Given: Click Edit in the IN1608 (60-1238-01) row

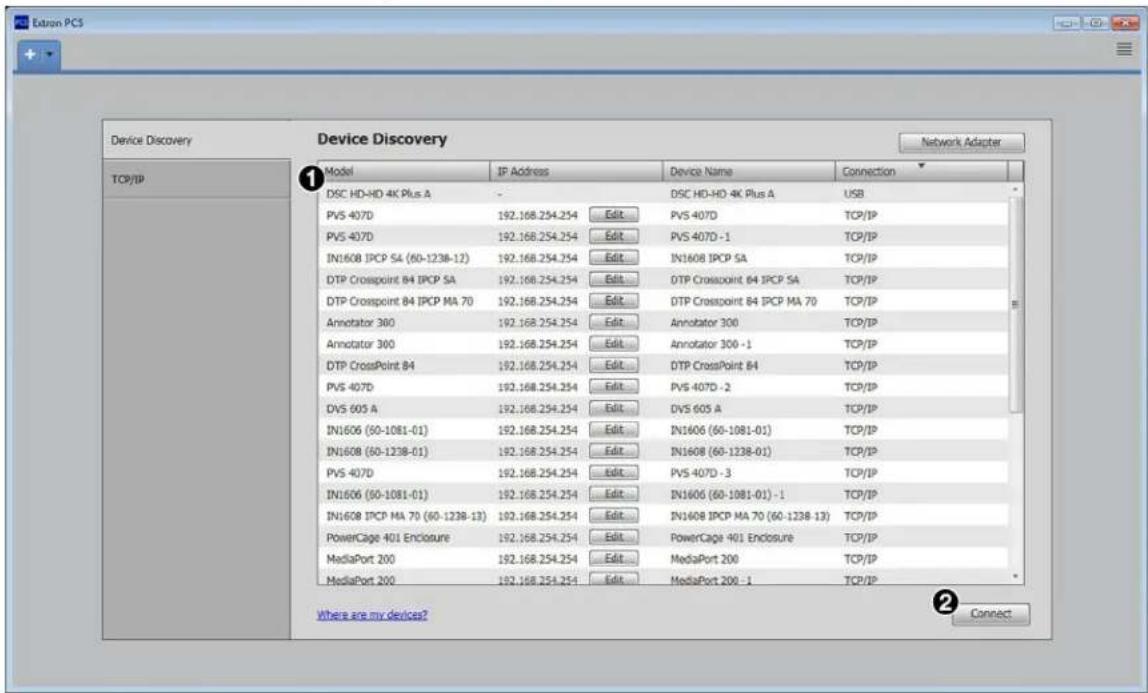Looking at the screenshot, I should 614,451.
